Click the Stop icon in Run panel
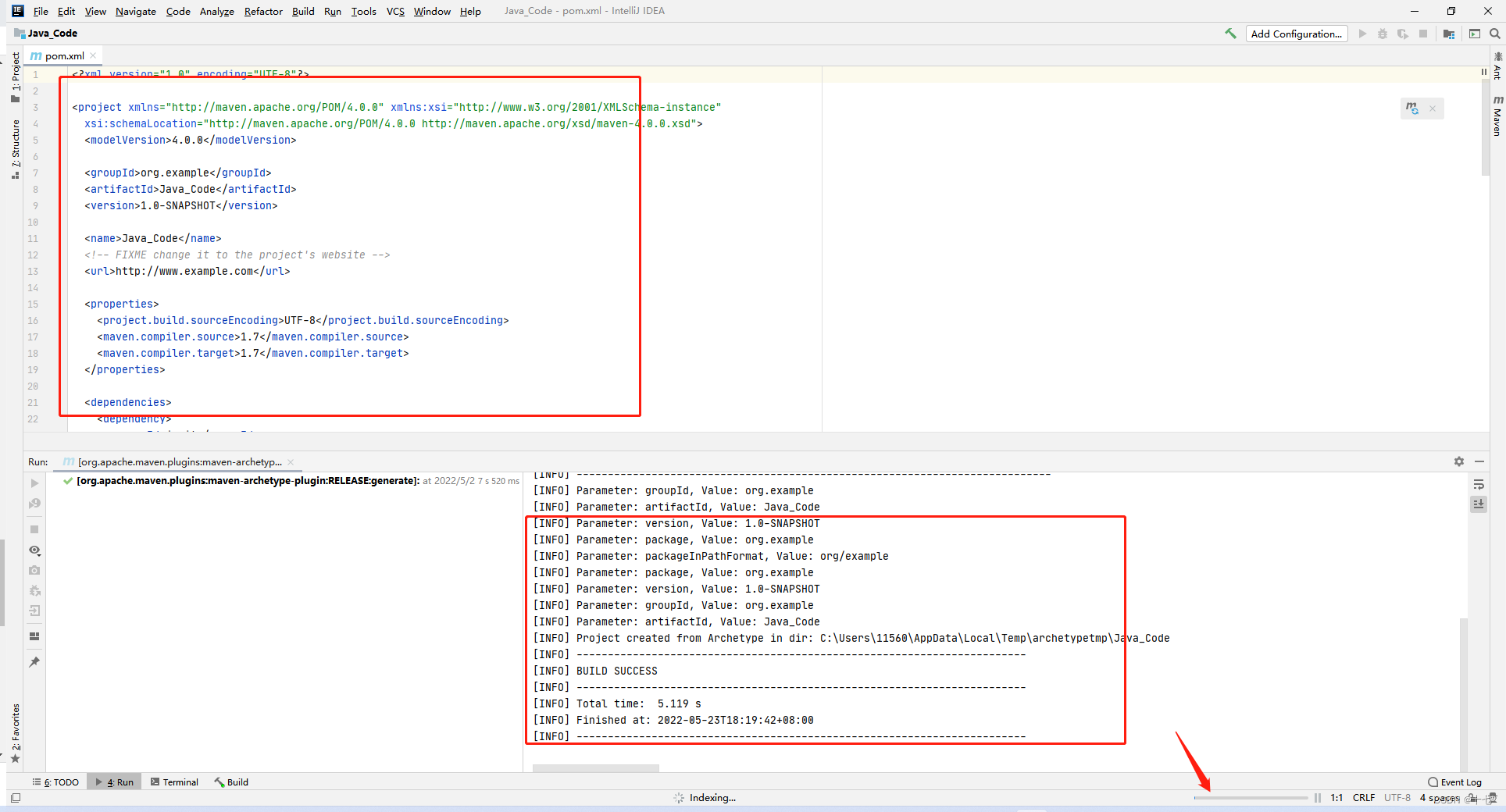Viewport: 1506px width, 812px height. 34,529
